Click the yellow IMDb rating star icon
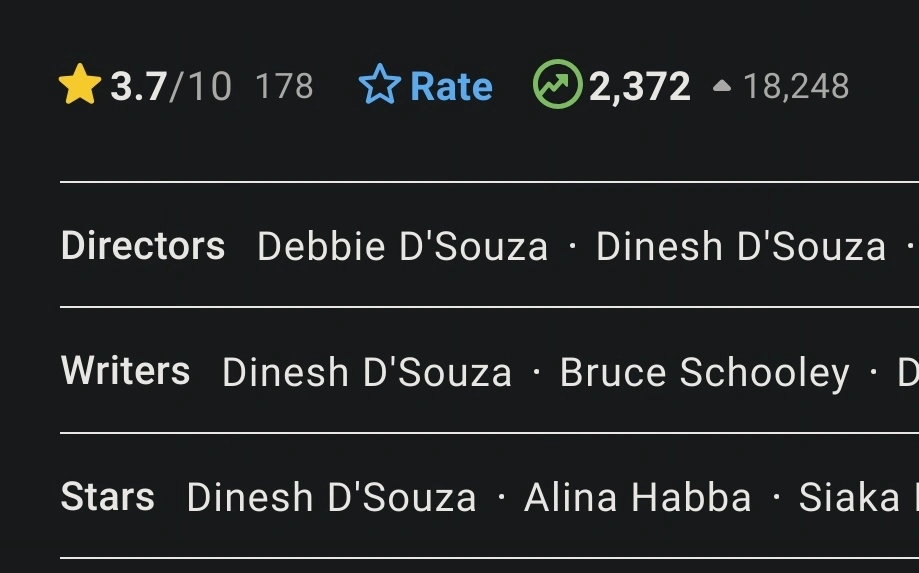 click(x=79, y=86)
